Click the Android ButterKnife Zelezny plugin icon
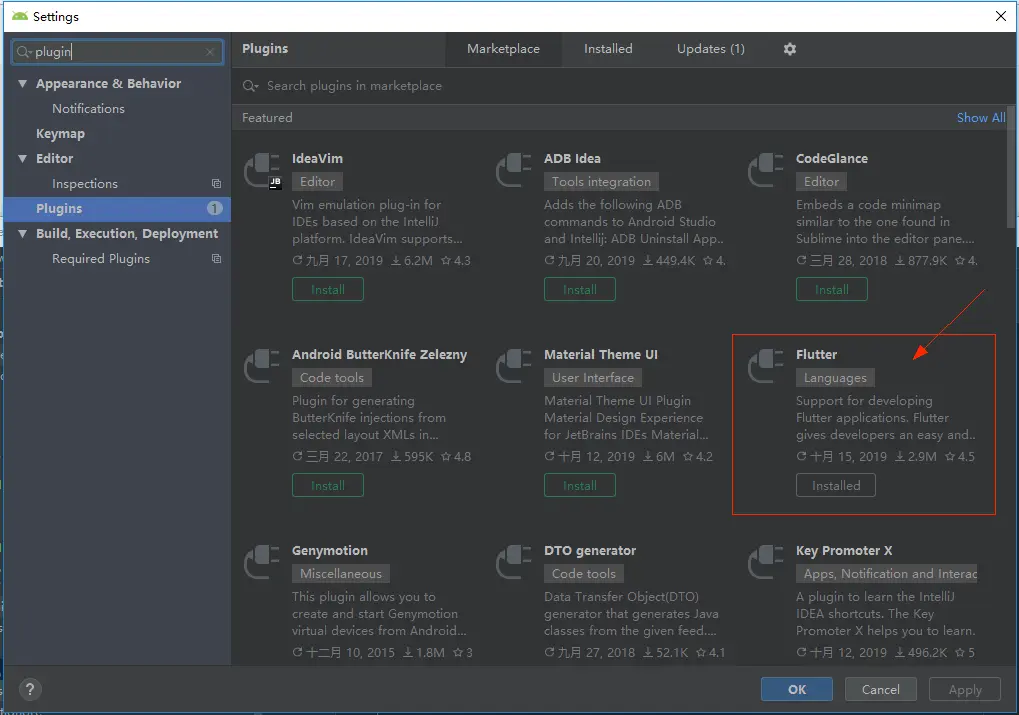Image resolution: width=1019 pixels, height=715 pixels. click(262, 366)
